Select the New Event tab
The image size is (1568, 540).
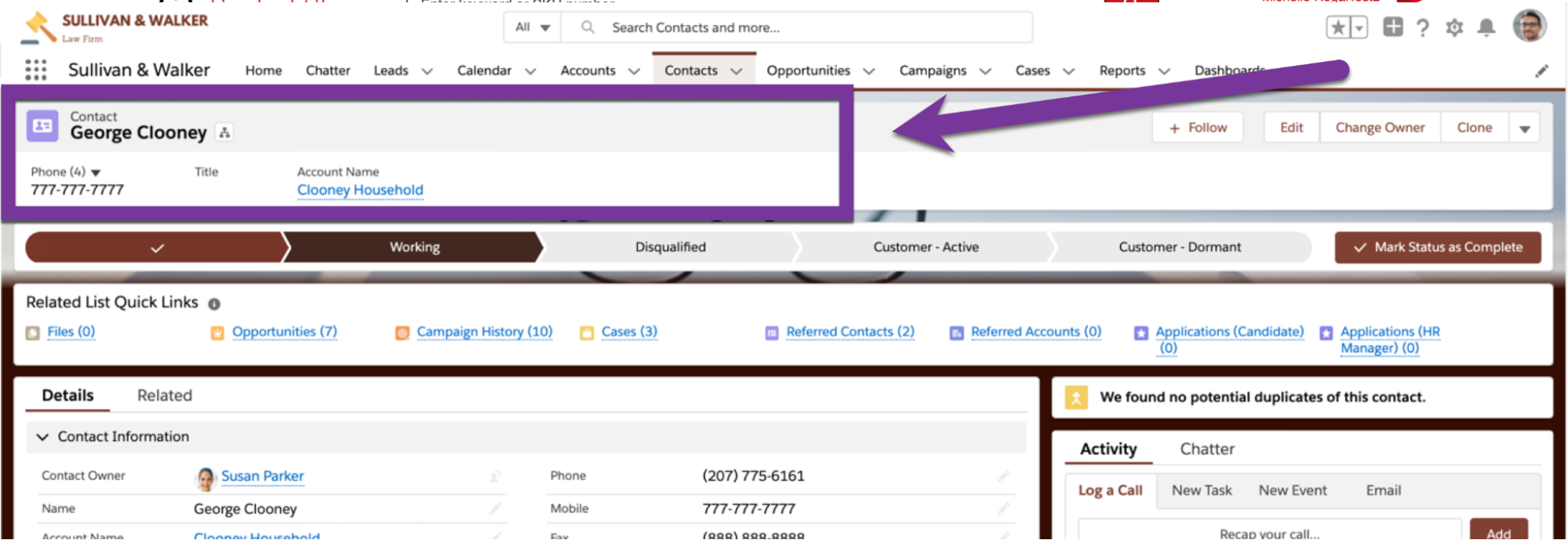click(1293, 491)
